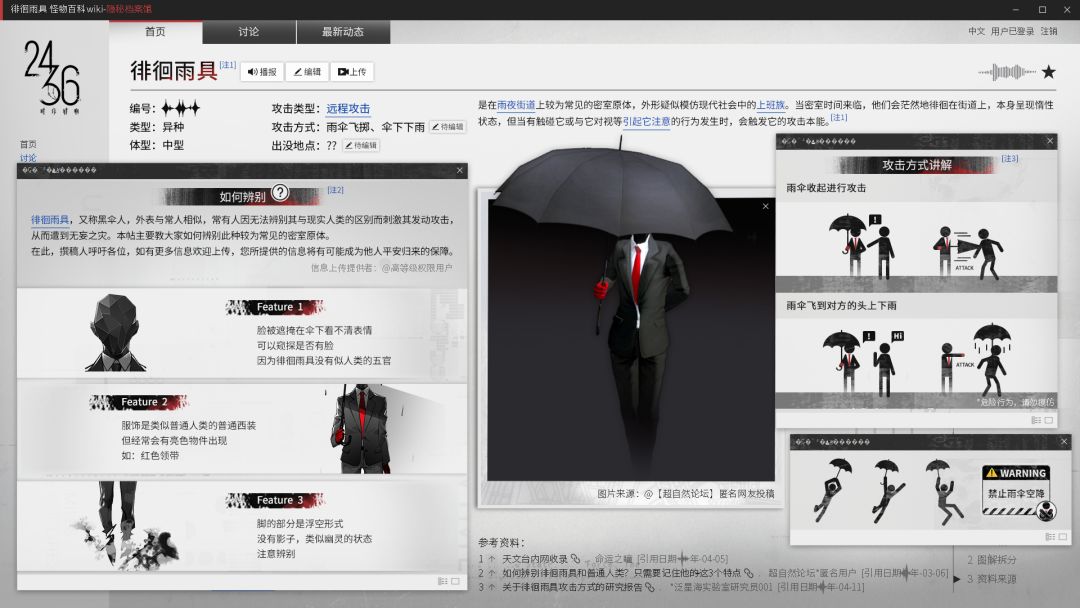Viewport: 1080px width, 608px height.
Task: Favorite the page with the star icon
Action: (x=1048, y=72)
